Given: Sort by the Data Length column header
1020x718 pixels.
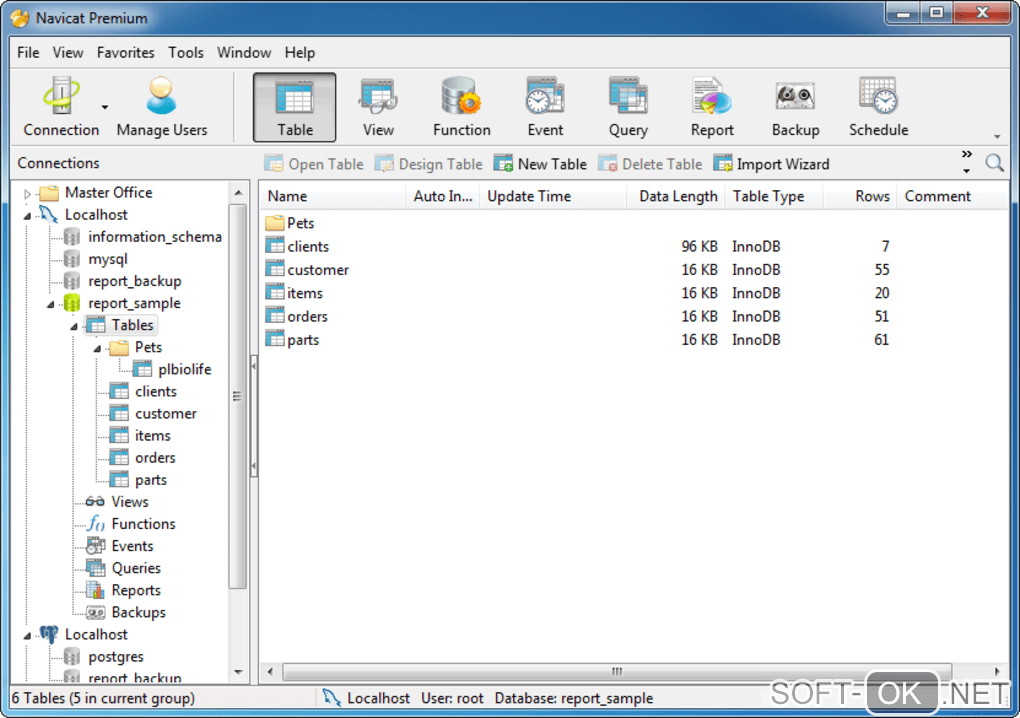Looking at the screenshot, I should (676, 196).
